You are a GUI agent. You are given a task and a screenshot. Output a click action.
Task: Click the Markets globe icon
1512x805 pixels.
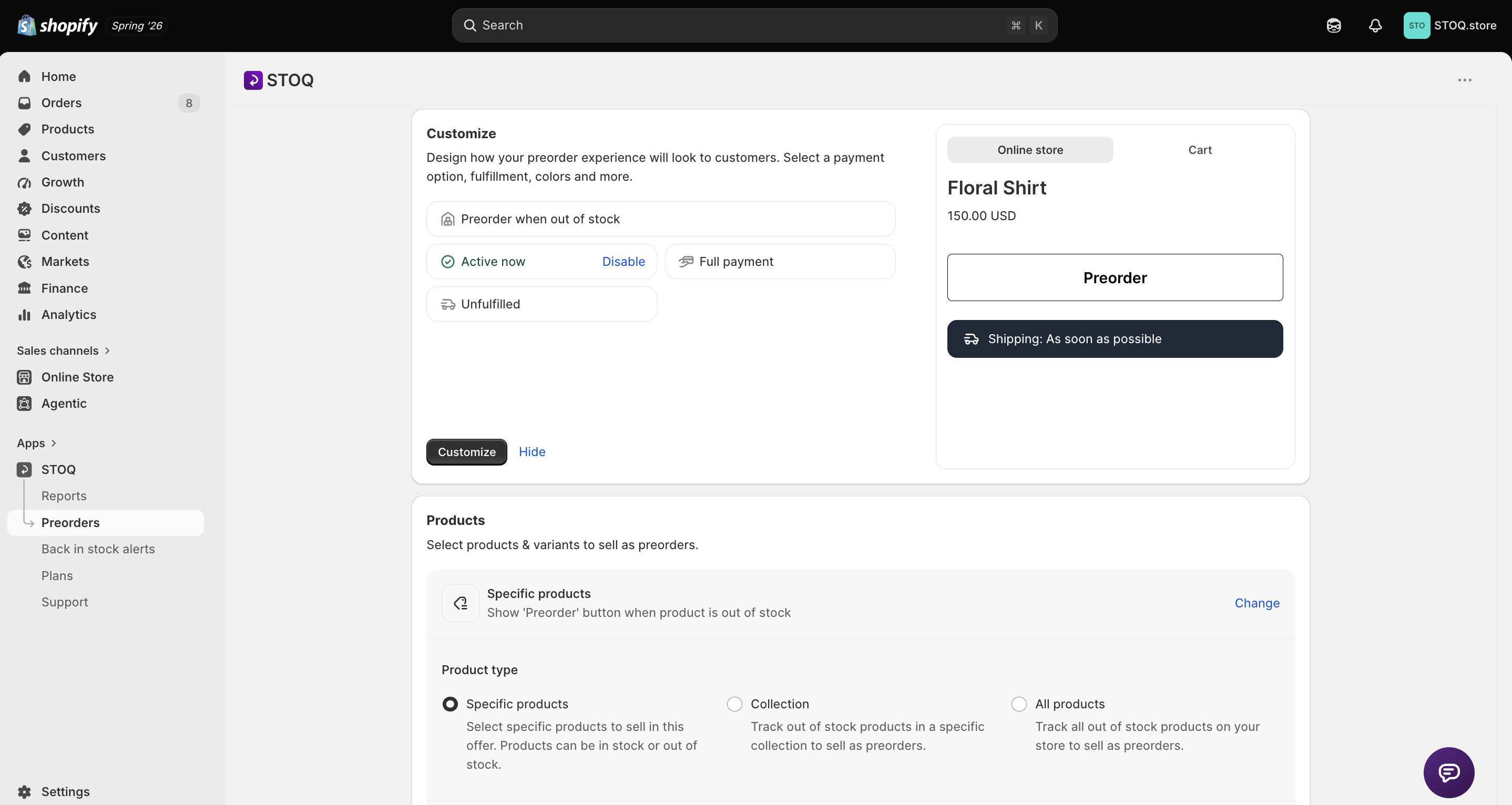point(24,262)
